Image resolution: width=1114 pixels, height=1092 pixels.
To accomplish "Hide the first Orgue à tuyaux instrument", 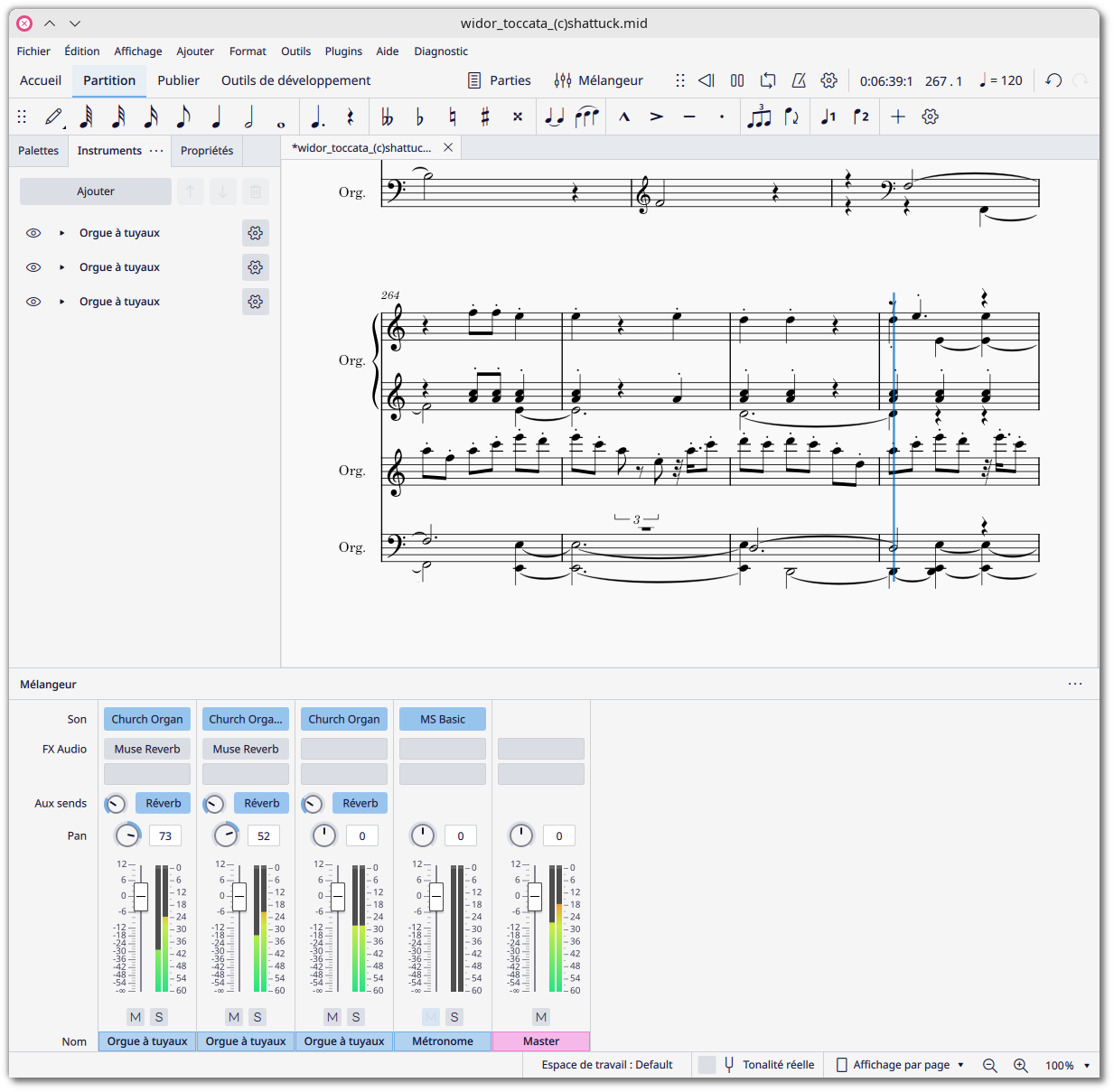I will coord(33,233).
